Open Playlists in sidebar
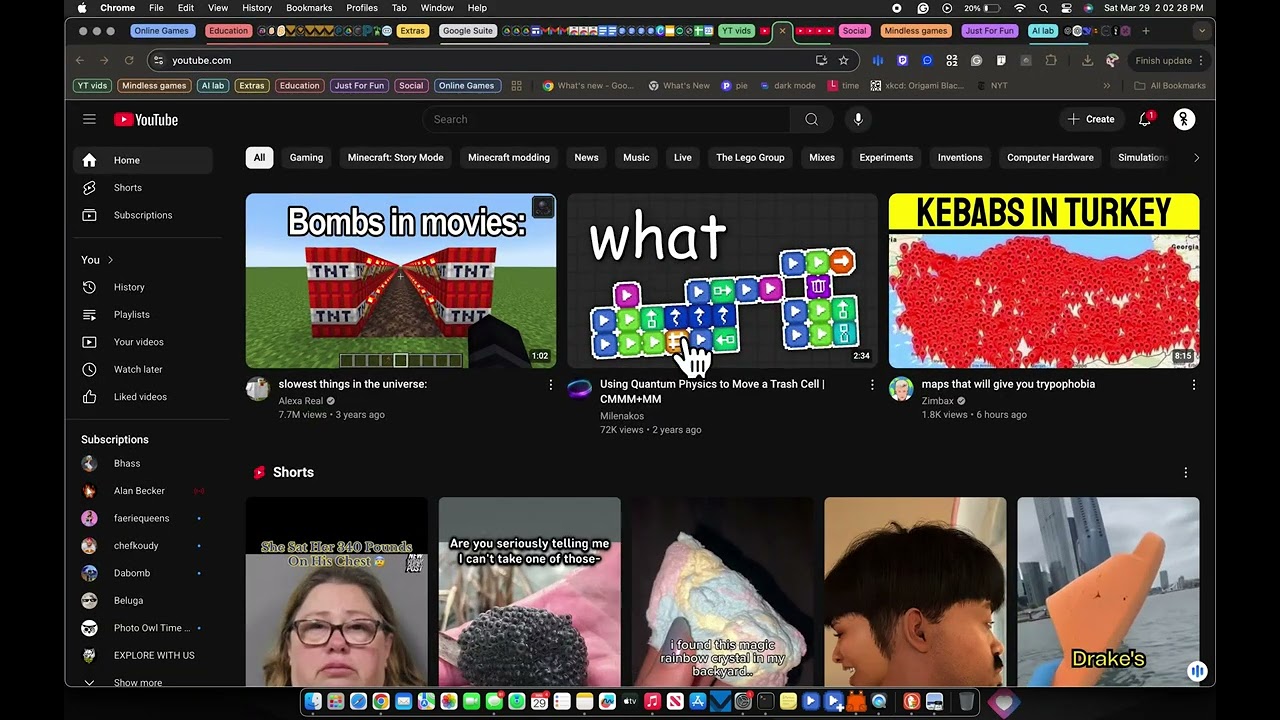Image resolution: width=1280 pixels, height=720 pixels. tap(143, 314)
